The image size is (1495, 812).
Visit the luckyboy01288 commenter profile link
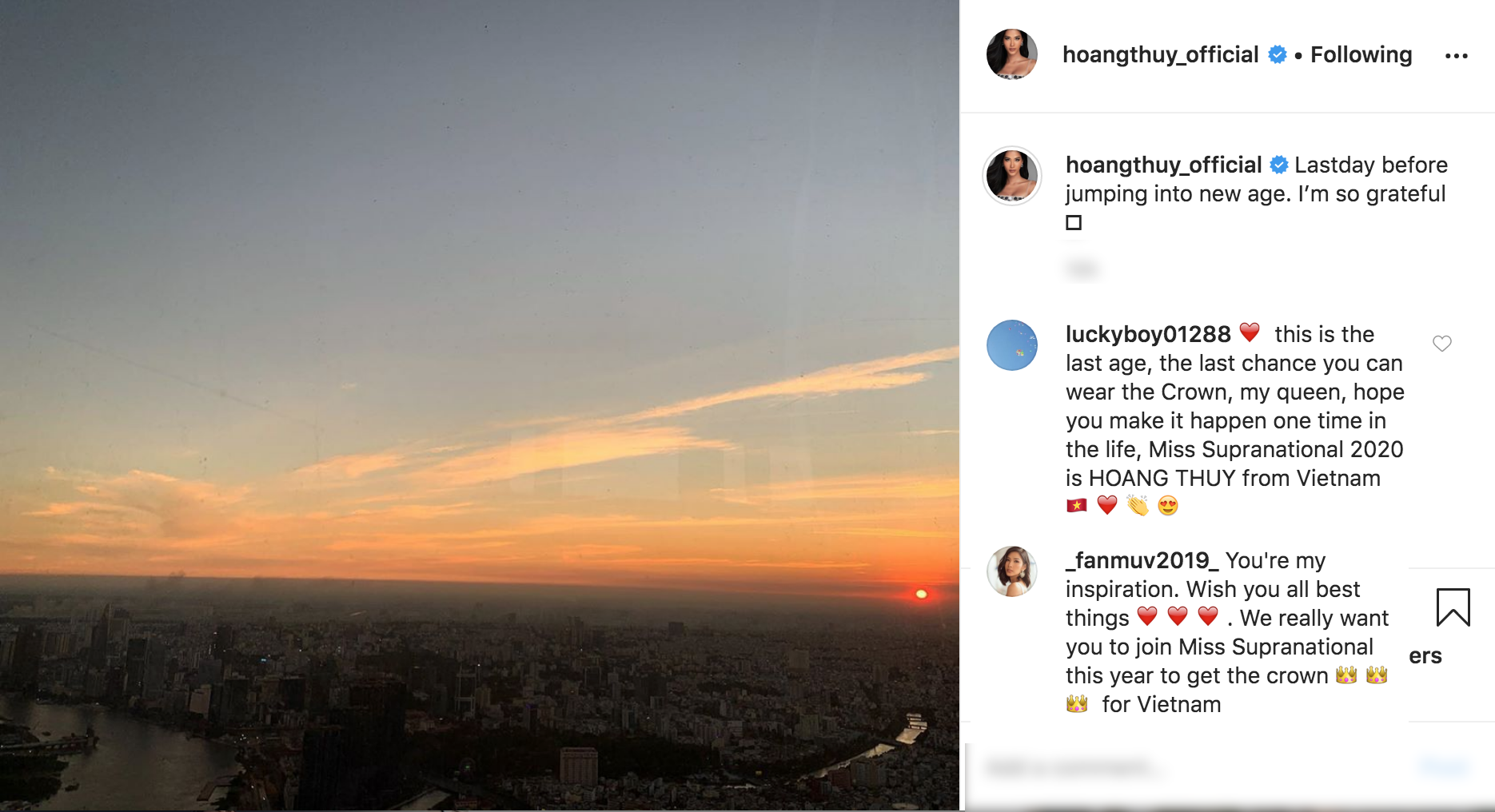pos(1147,334)
